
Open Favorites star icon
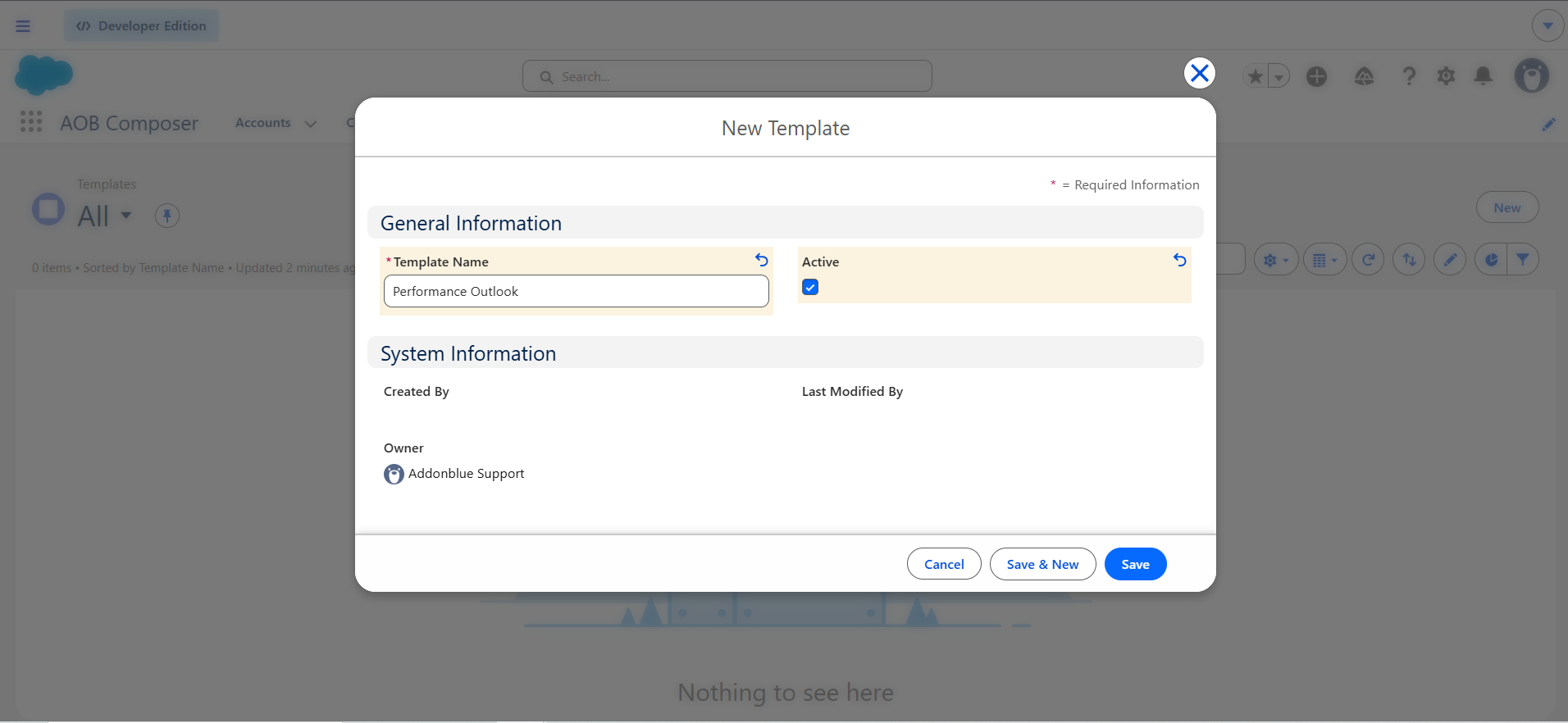click(1255, 76)
